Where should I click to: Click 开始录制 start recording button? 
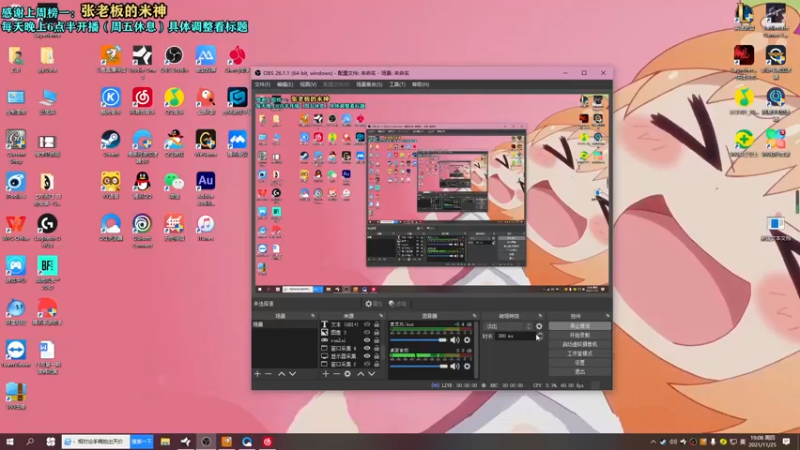coord(580,335)
